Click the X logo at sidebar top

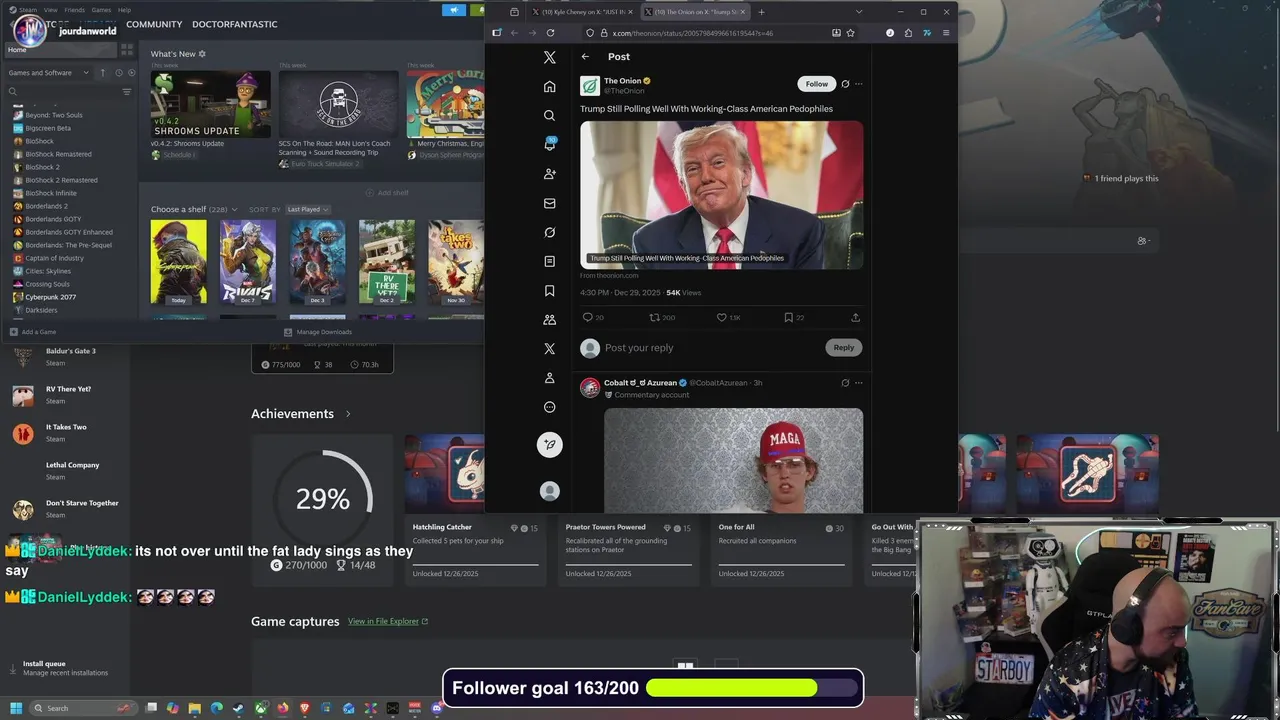[549, 57]
